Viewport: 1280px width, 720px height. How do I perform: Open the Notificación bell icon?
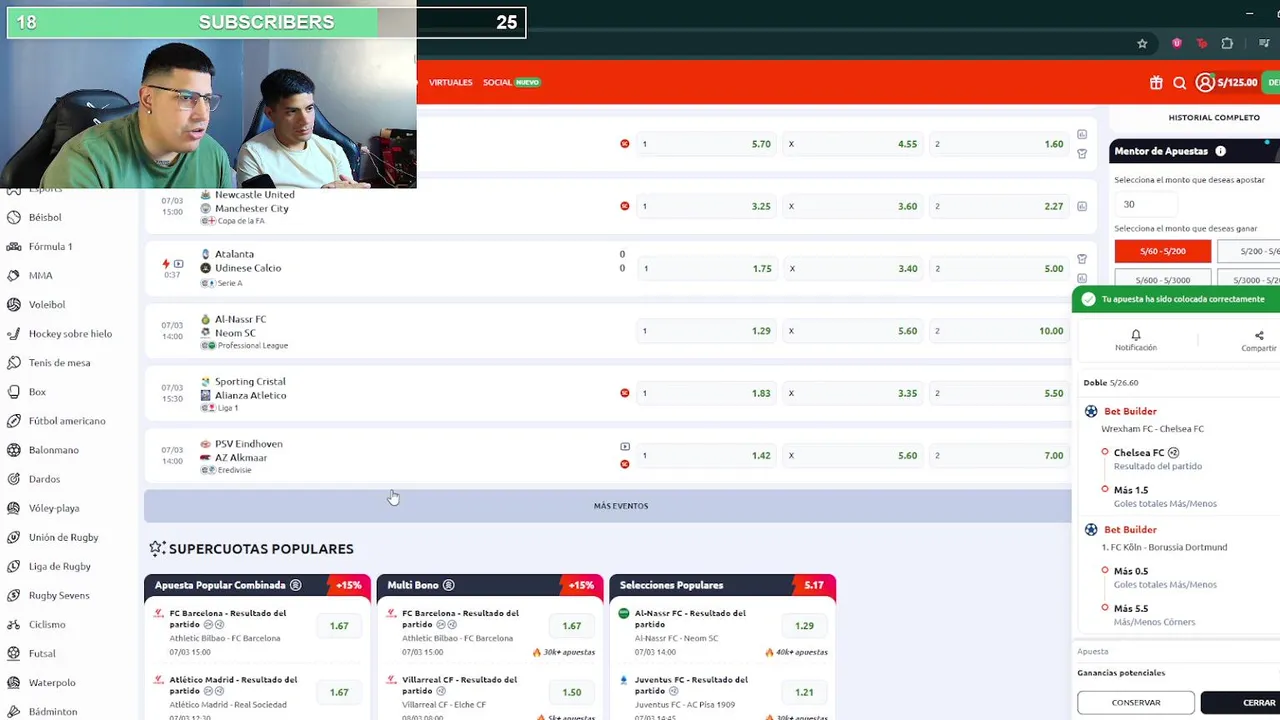(x=1135, y=335)
